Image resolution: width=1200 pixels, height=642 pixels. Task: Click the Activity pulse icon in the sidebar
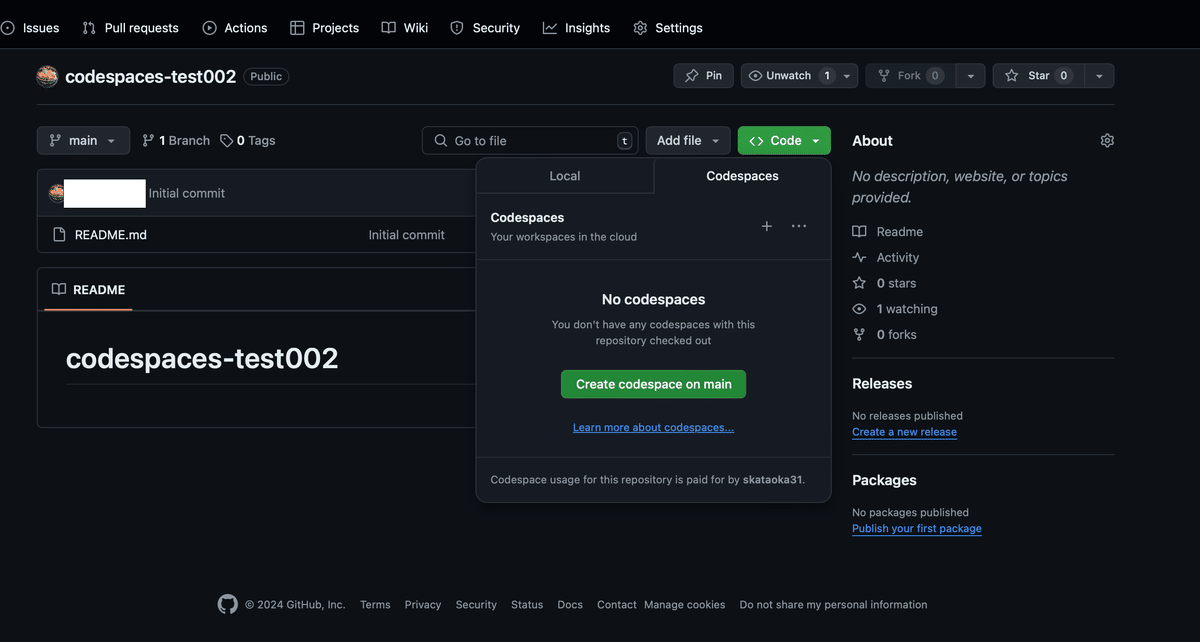pyautogui.click(x=859, y=257)
